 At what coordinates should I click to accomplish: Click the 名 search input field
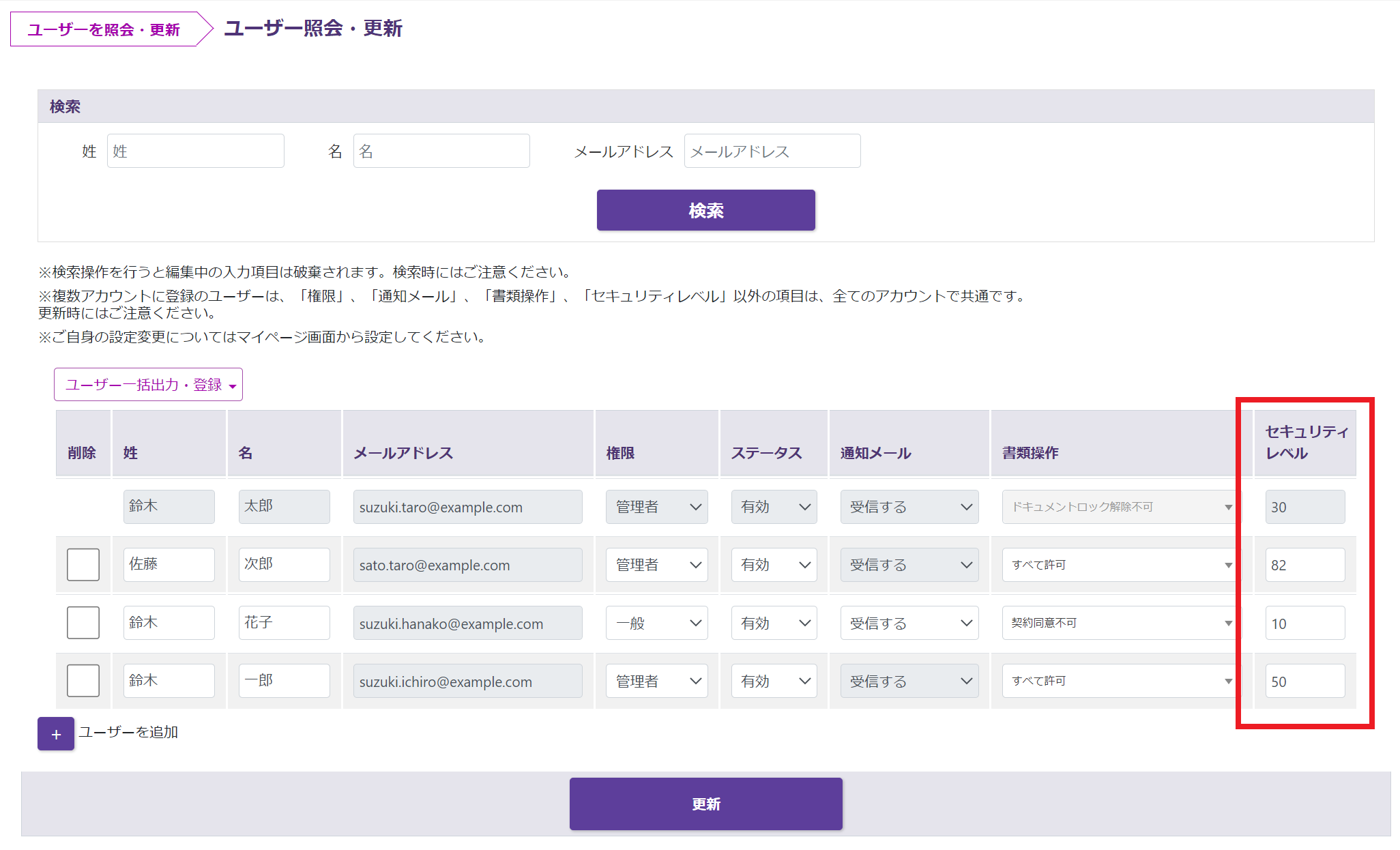[x=441, y=151]
